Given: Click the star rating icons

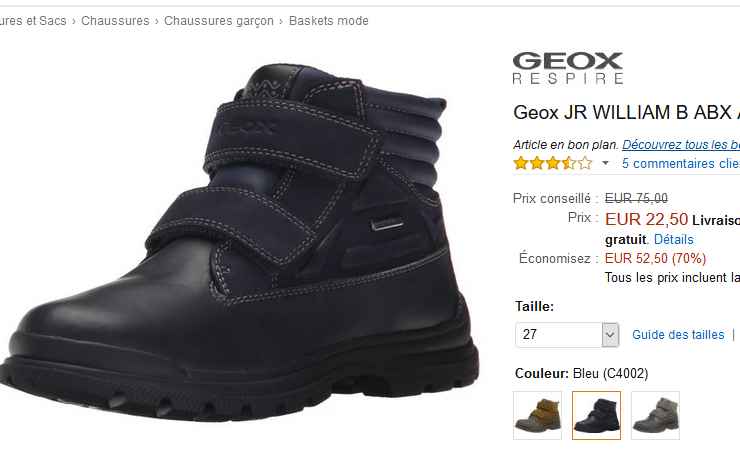Looking at the screenshot, I should point(553,163).
